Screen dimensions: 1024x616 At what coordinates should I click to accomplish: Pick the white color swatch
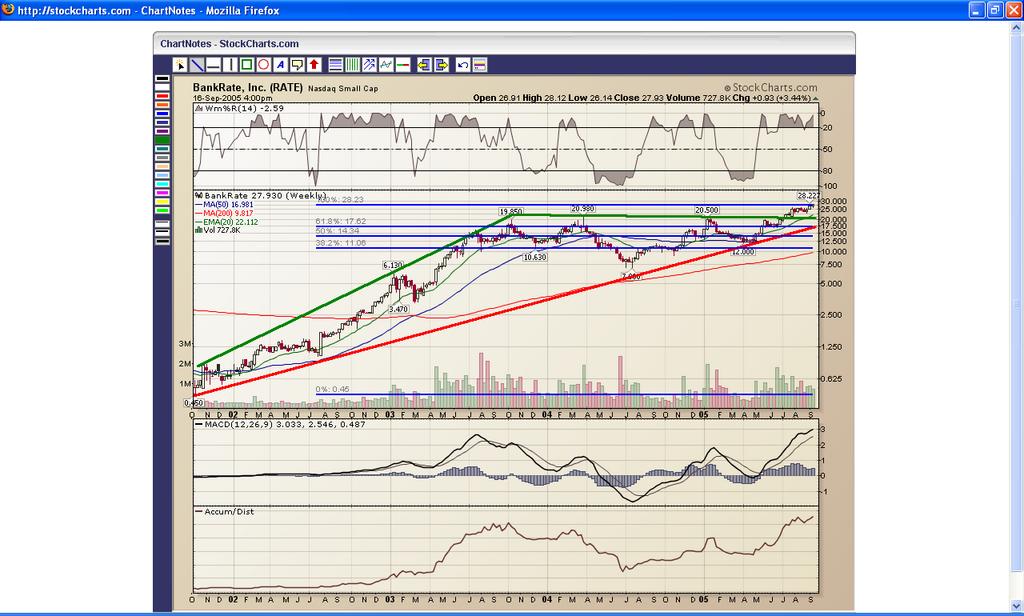[162, 88]
